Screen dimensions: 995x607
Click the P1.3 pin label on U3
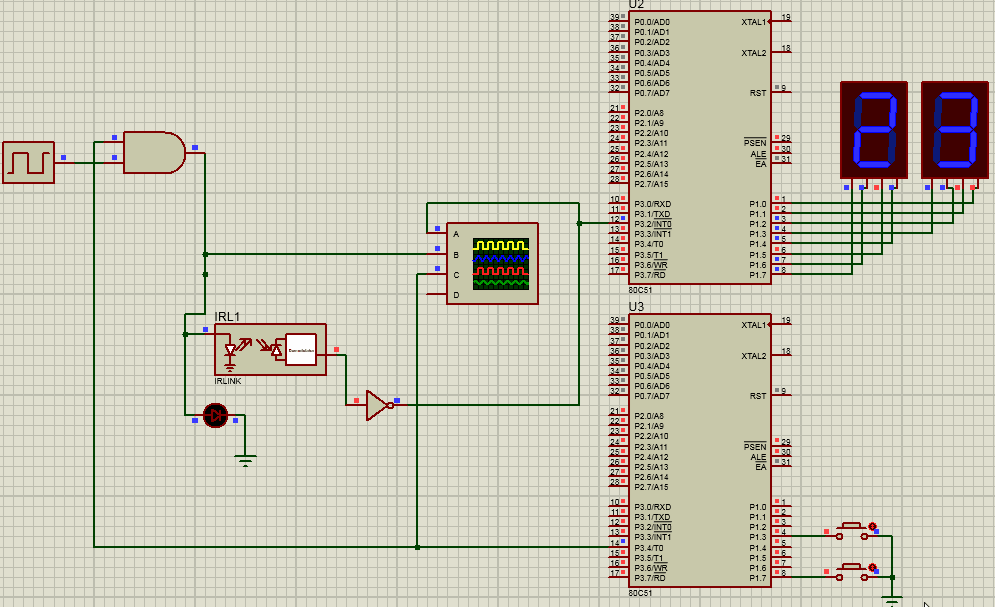(x=758, y=537)
